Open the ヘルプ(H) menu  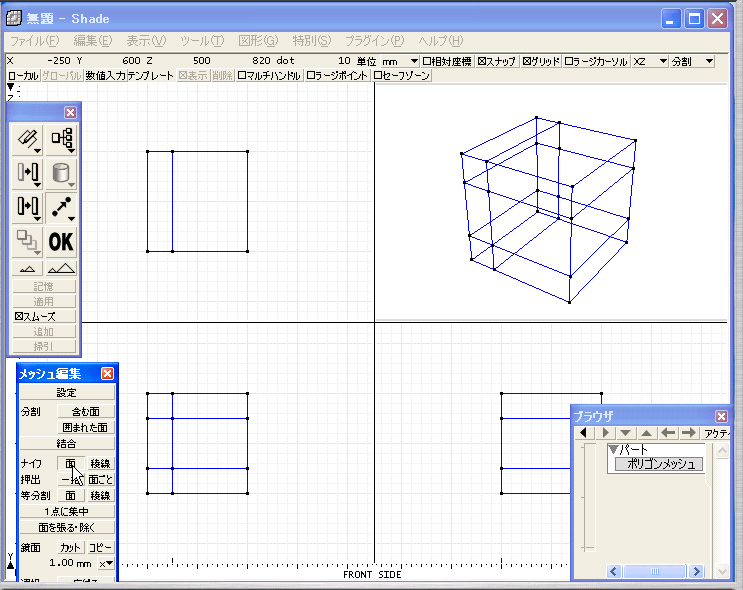tap(441, 41)
